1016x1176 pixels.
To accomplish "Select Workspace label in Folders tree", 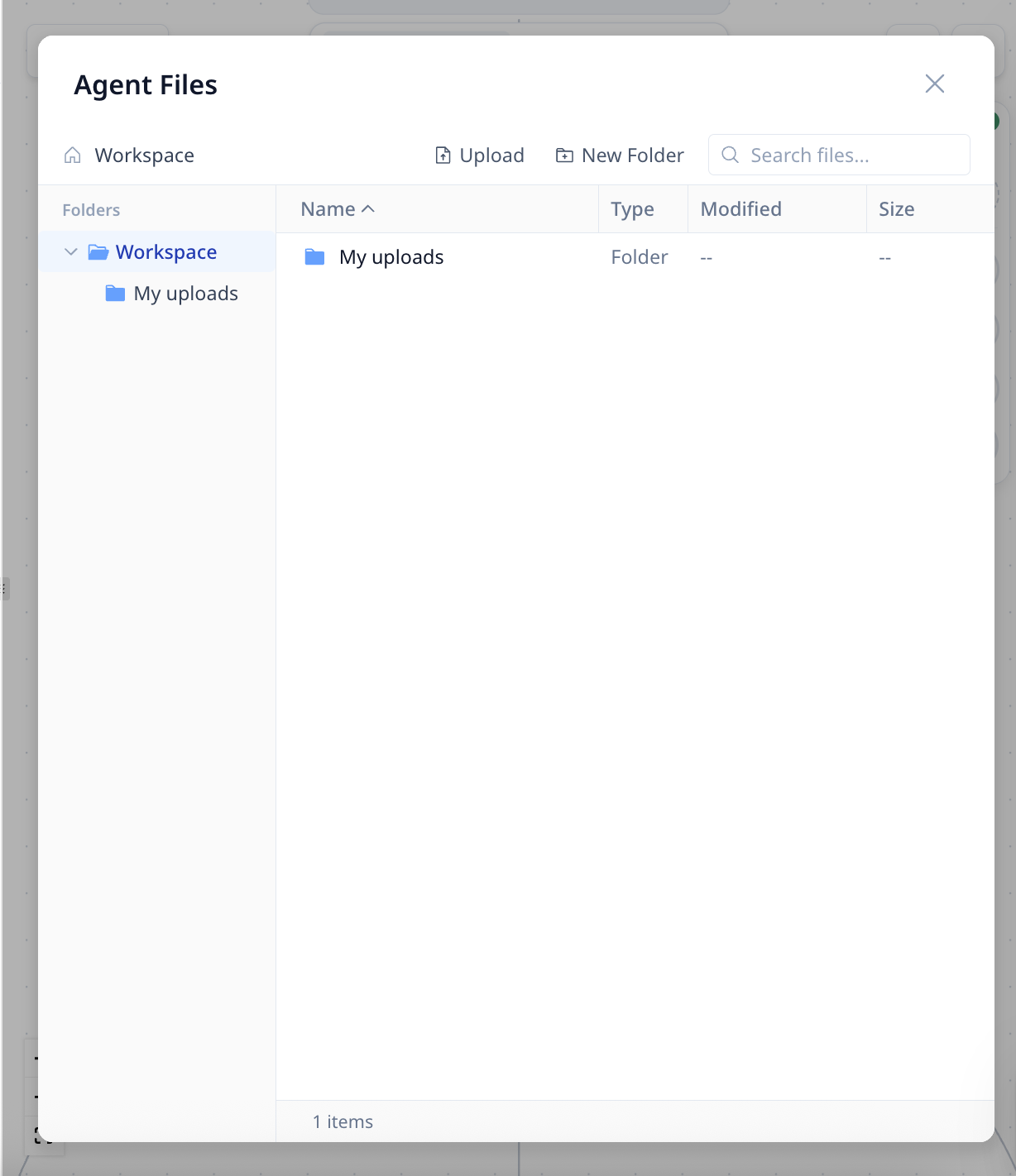I will pyautogui.click(x=166, y=252).
